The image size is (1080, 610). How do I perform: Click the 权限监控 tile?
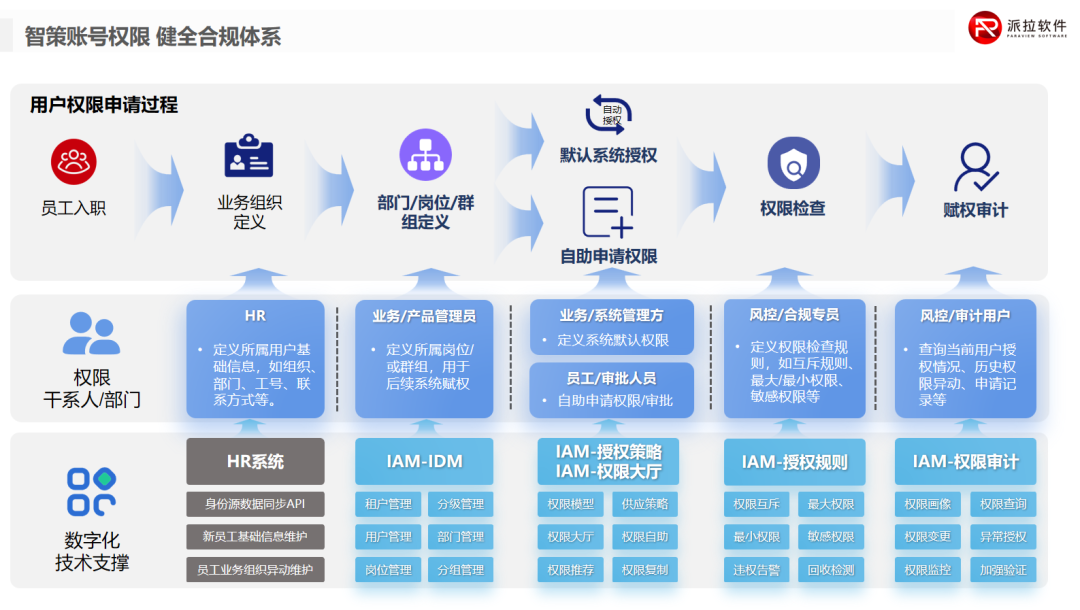[x=928, y=570]
